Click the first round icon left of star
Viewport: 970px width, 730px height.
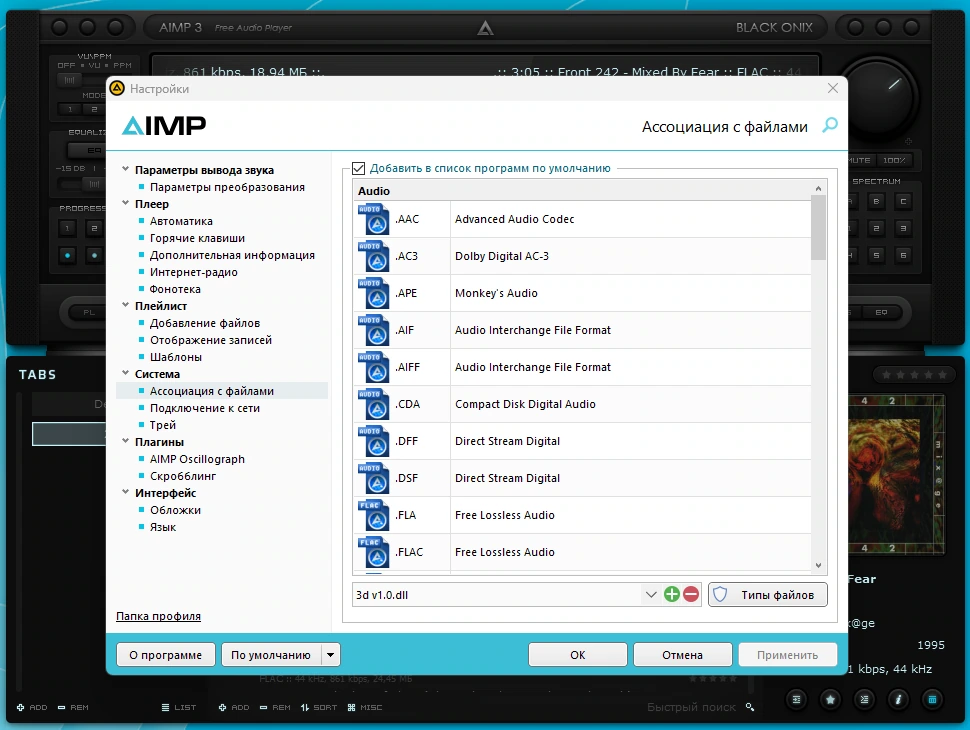796,699
